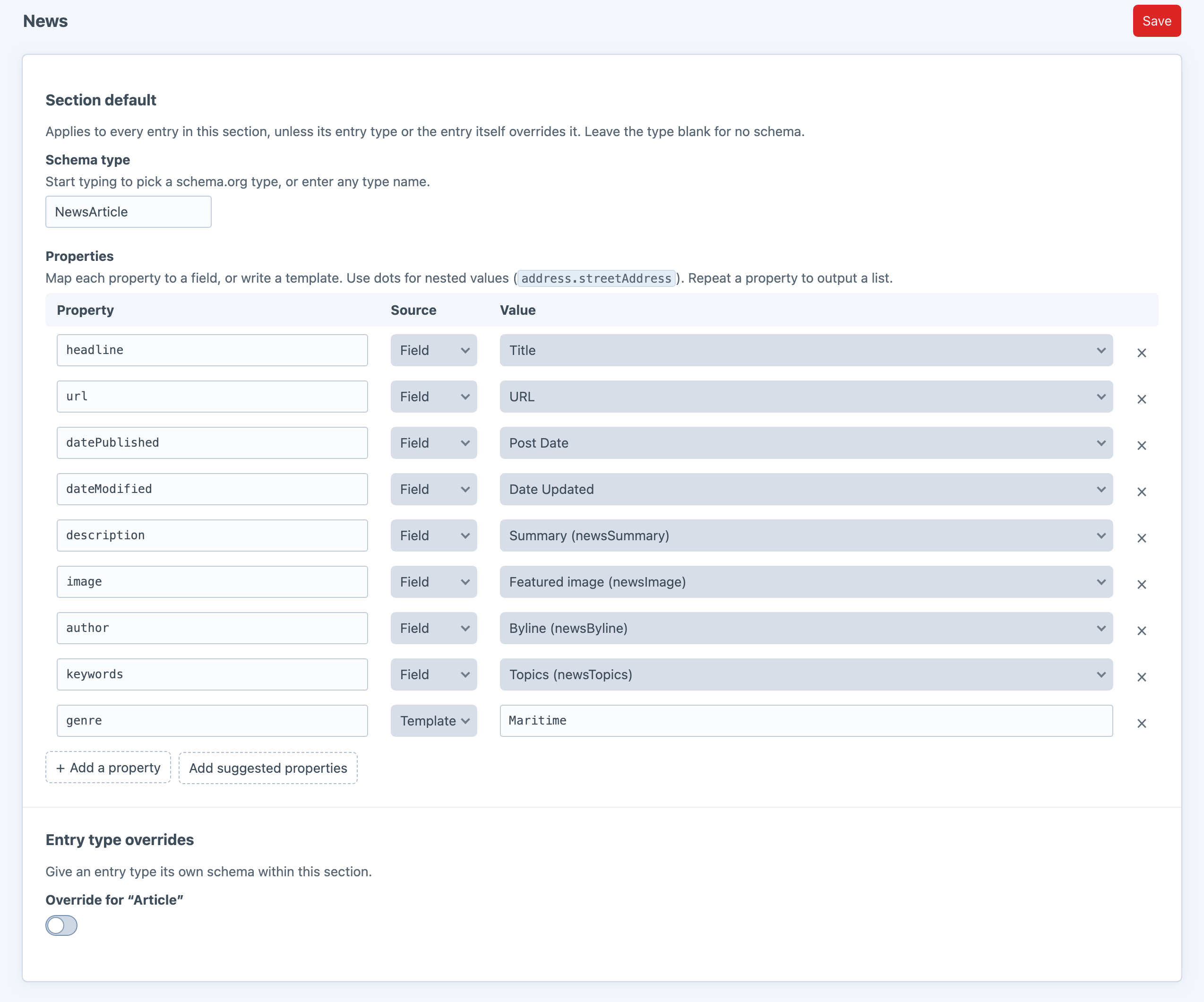1204x1002 pixels.
Task: Edit the genre property name field
Action: pyautogui.click(x=212, y=721)
